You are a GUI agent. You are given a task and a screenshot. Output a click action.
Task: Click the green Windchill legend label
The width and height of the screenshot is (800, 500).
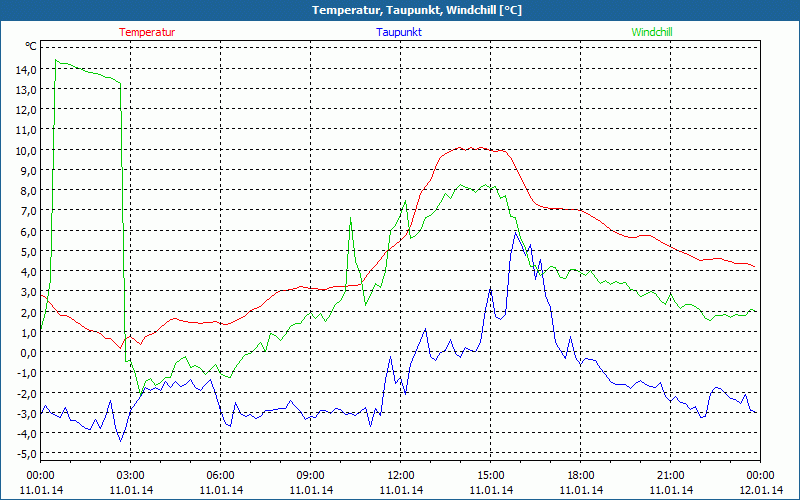pyautogui.click(x=652, y=32)
